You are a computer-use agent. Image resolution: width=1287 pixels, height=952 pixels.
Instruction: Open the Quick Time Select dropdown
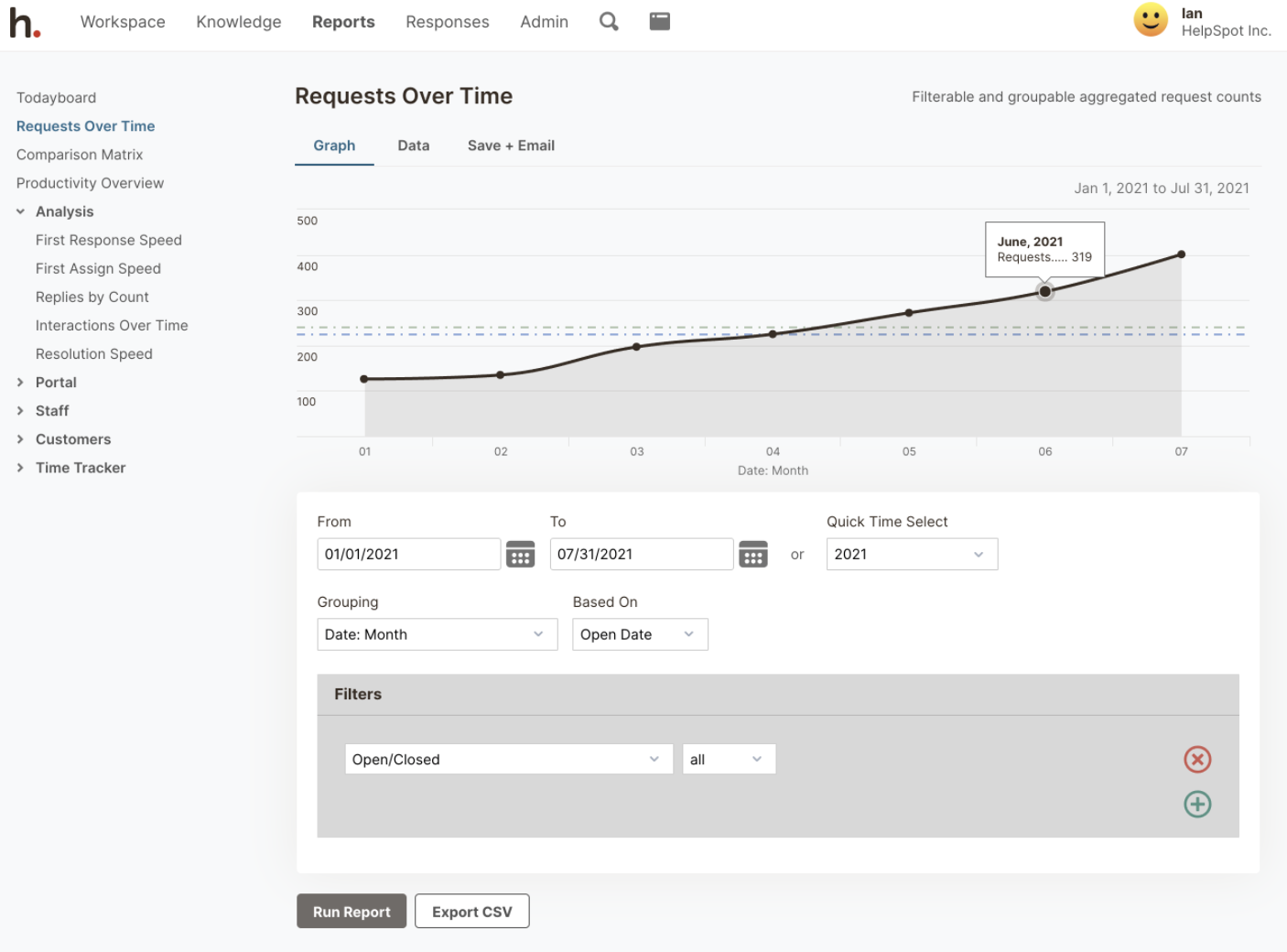(911, 554)
